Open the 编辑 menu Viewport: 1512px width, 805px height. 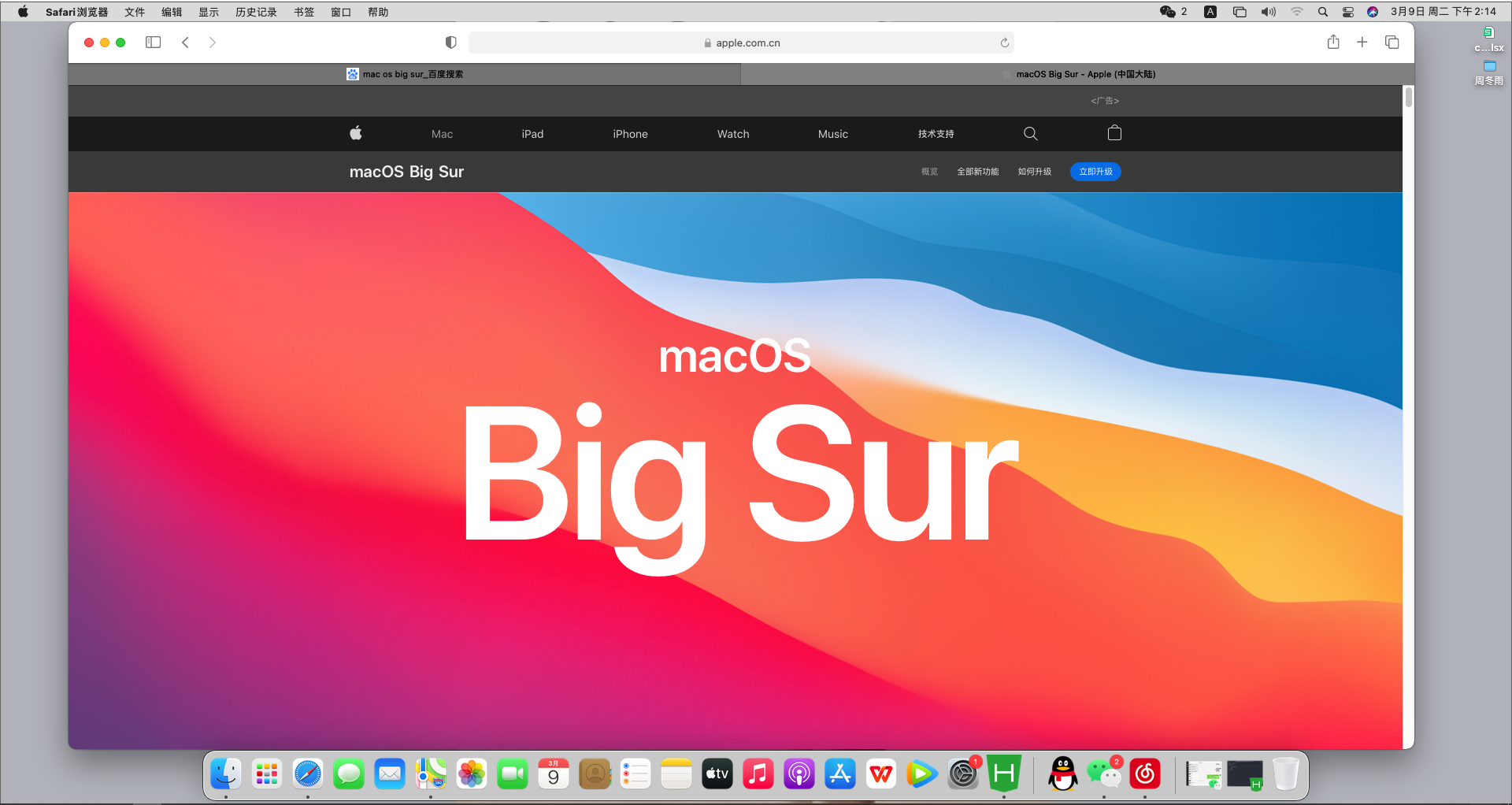[x=172, y=12]
